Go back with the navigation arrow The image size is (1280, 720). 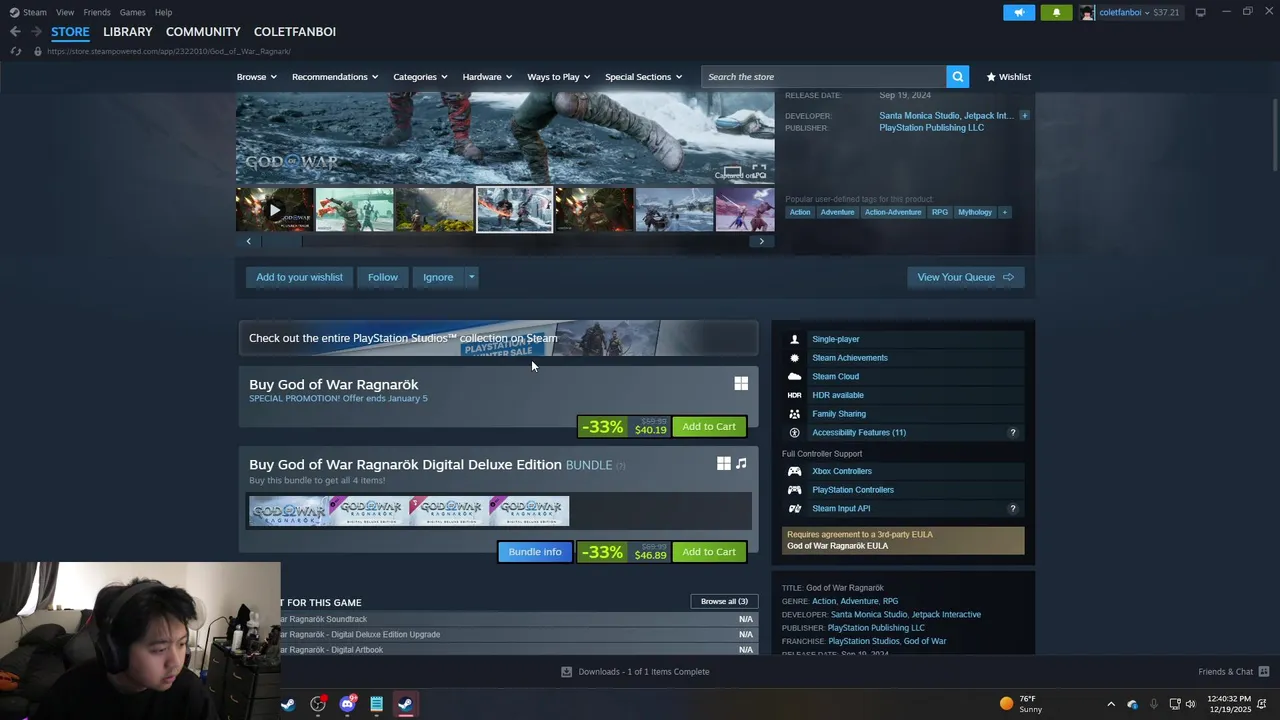(15, 32)
